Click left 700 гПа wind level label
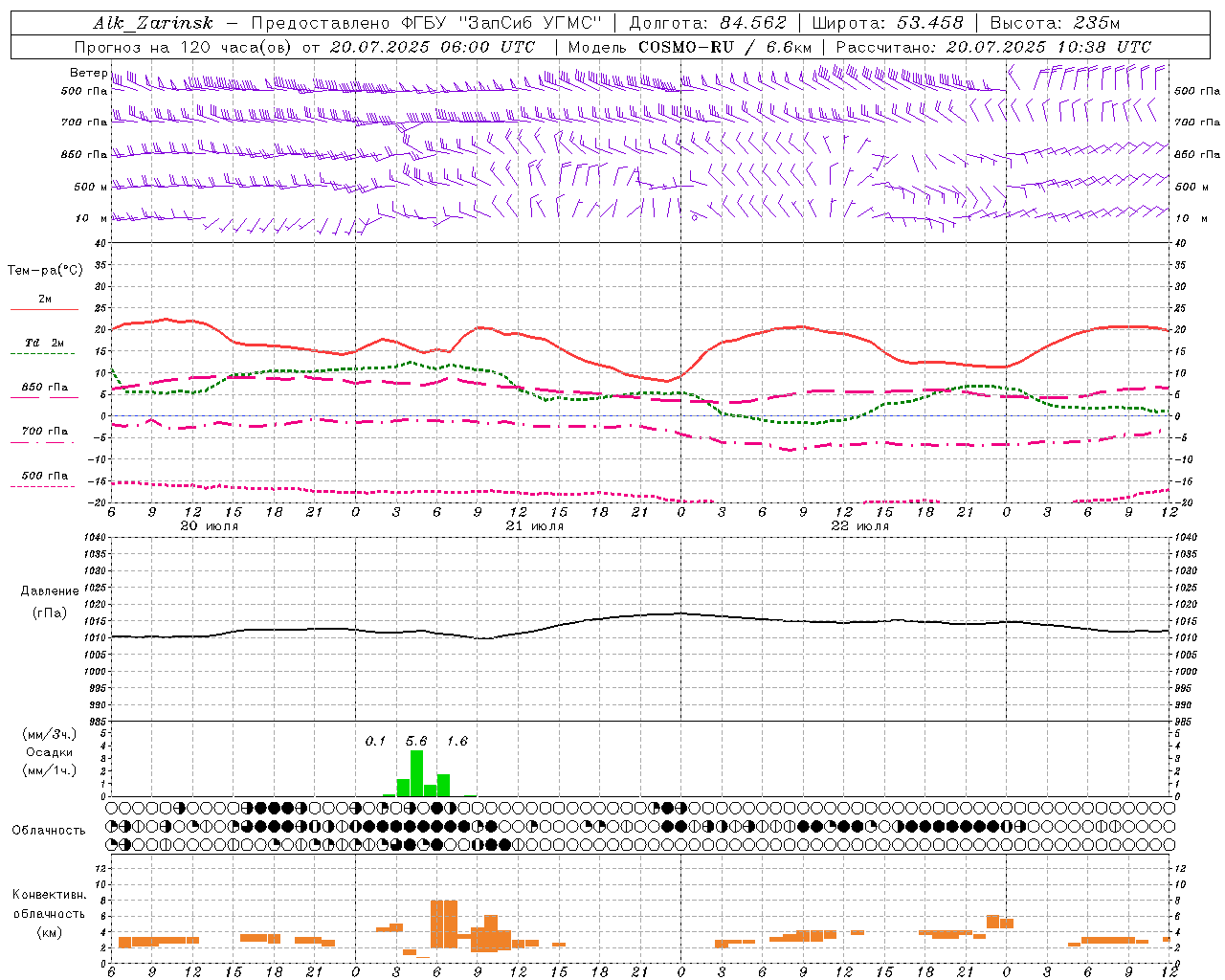 [x=84, y=122]
